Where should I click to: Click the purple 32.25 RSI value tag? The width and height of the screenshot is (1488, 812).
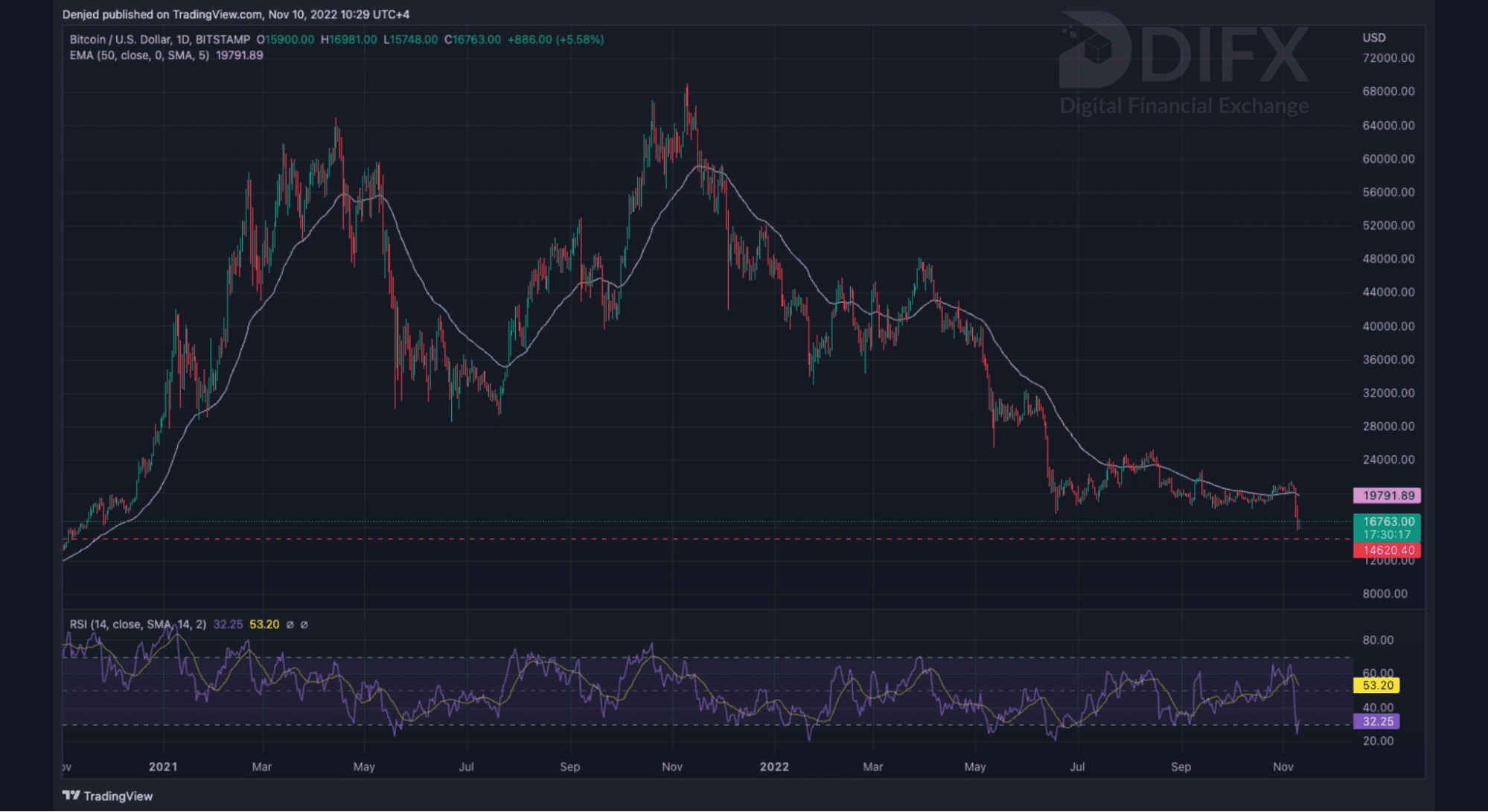point(1377,721)
